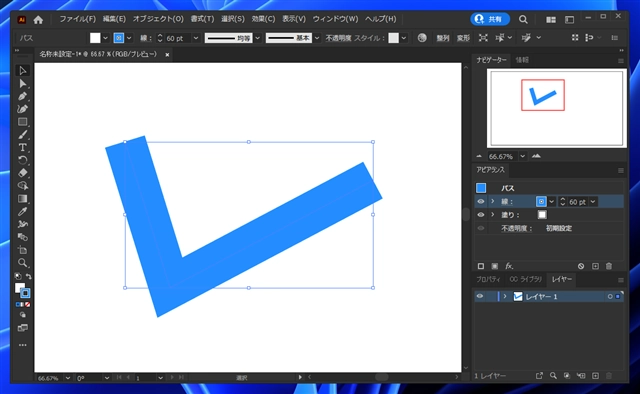Select the Direct Selection tool
640x394 pixels.
[22, 84]
